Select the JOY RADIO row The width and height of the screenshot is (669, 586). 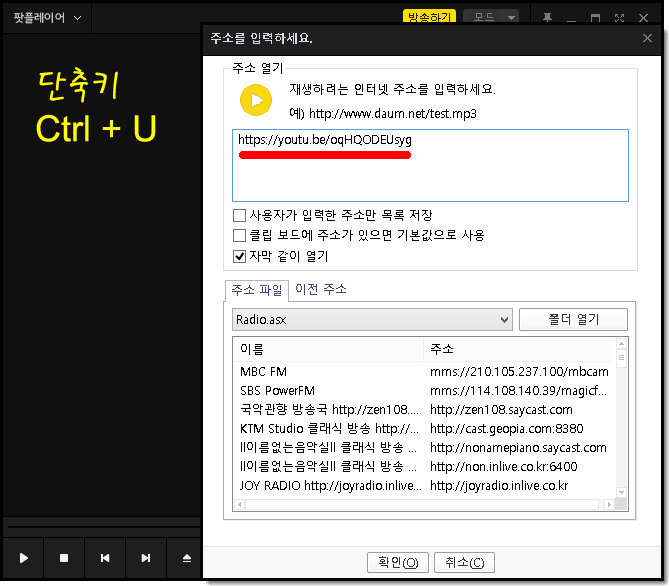tap(425, 486)
